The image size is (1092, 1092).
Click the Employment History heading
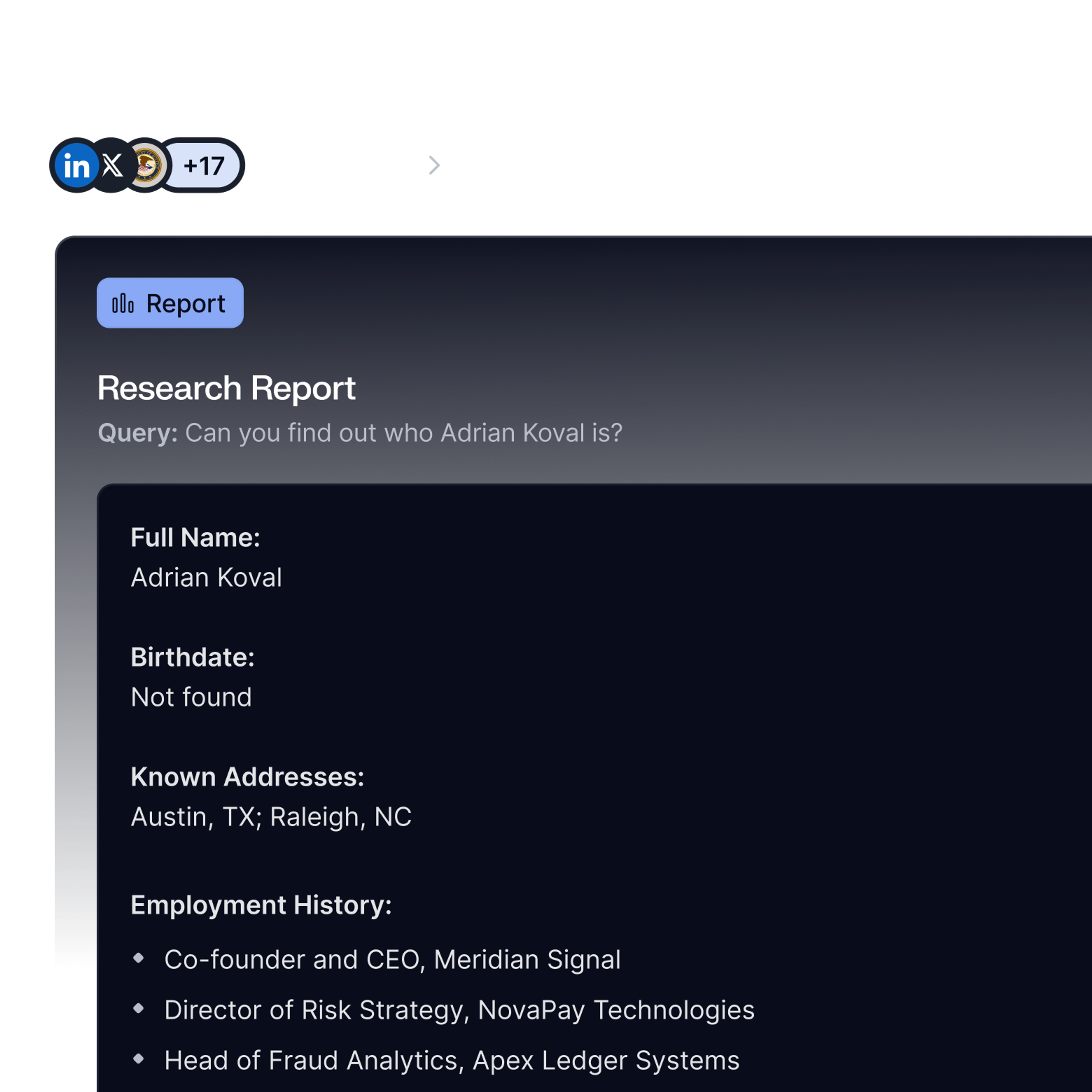(261, 905)
